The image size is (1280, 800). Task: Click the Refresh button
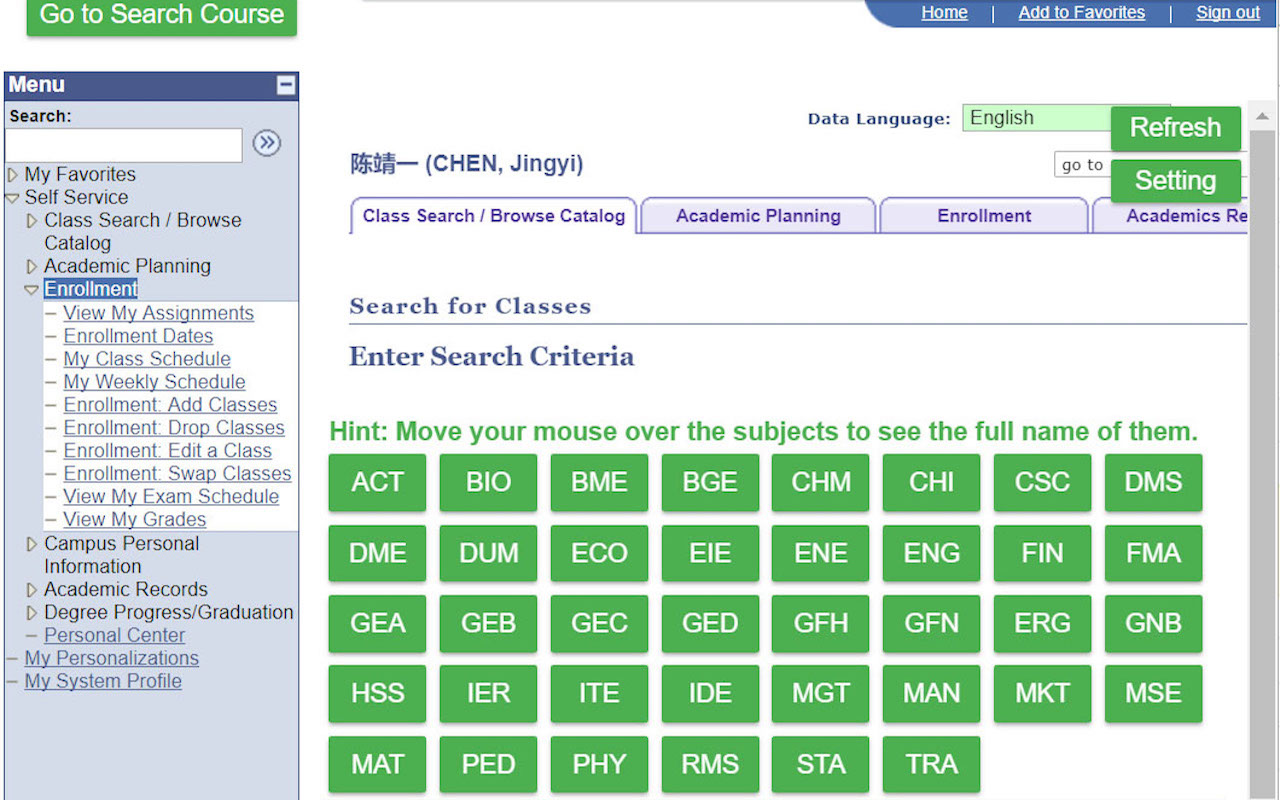pyautogui.click(x=1175, y=128)
